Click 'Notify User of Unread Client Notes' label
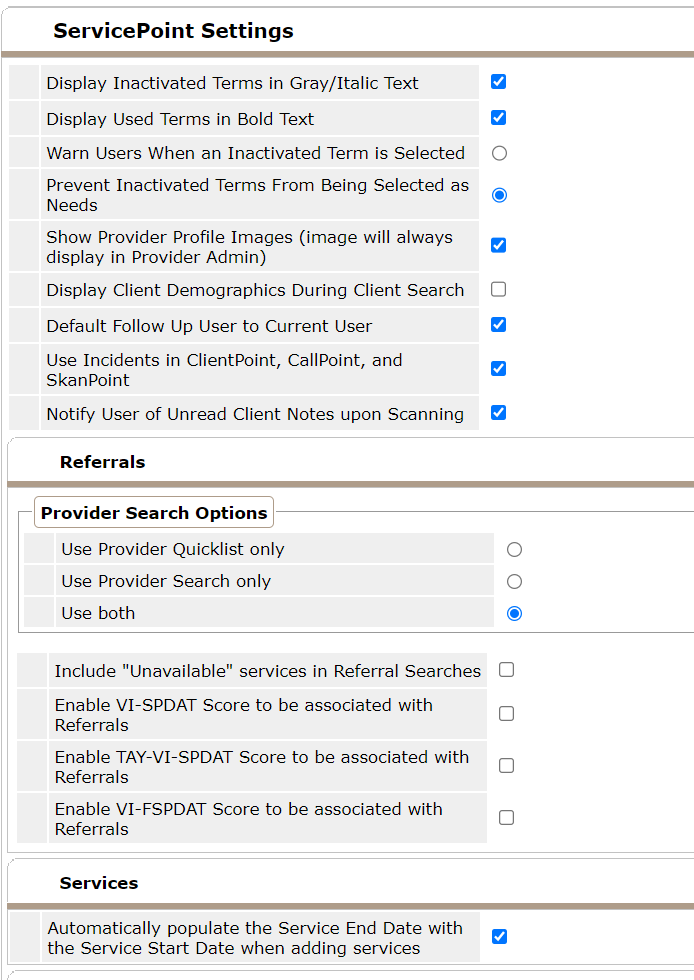Image resolution: width=694 pixels, height=980 pixels. [x=255, y=414]
